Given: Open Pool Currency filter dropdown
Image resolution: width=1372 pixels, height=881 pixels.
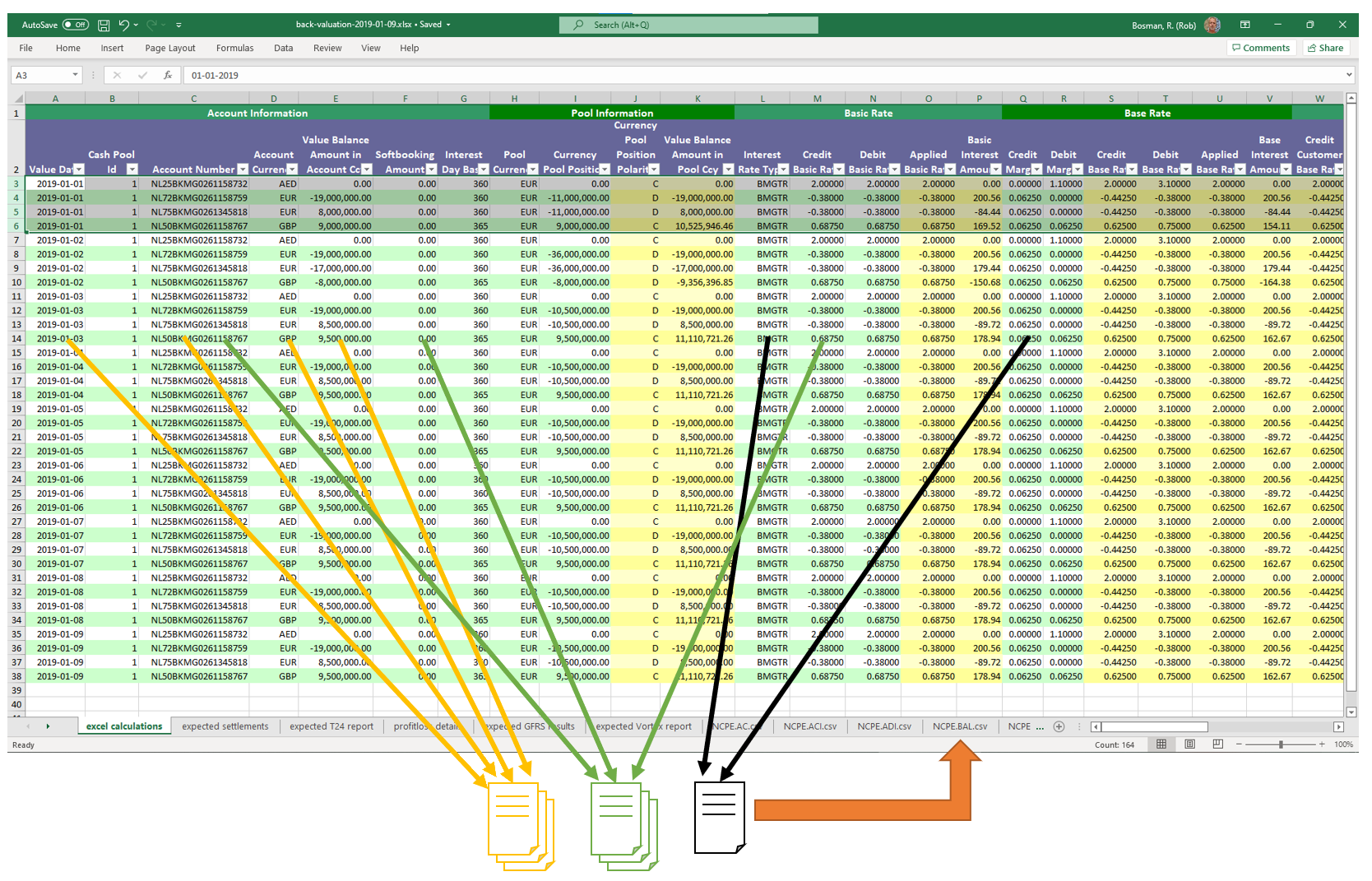Looking at the screenshot, I should click(x=533, y=169).
